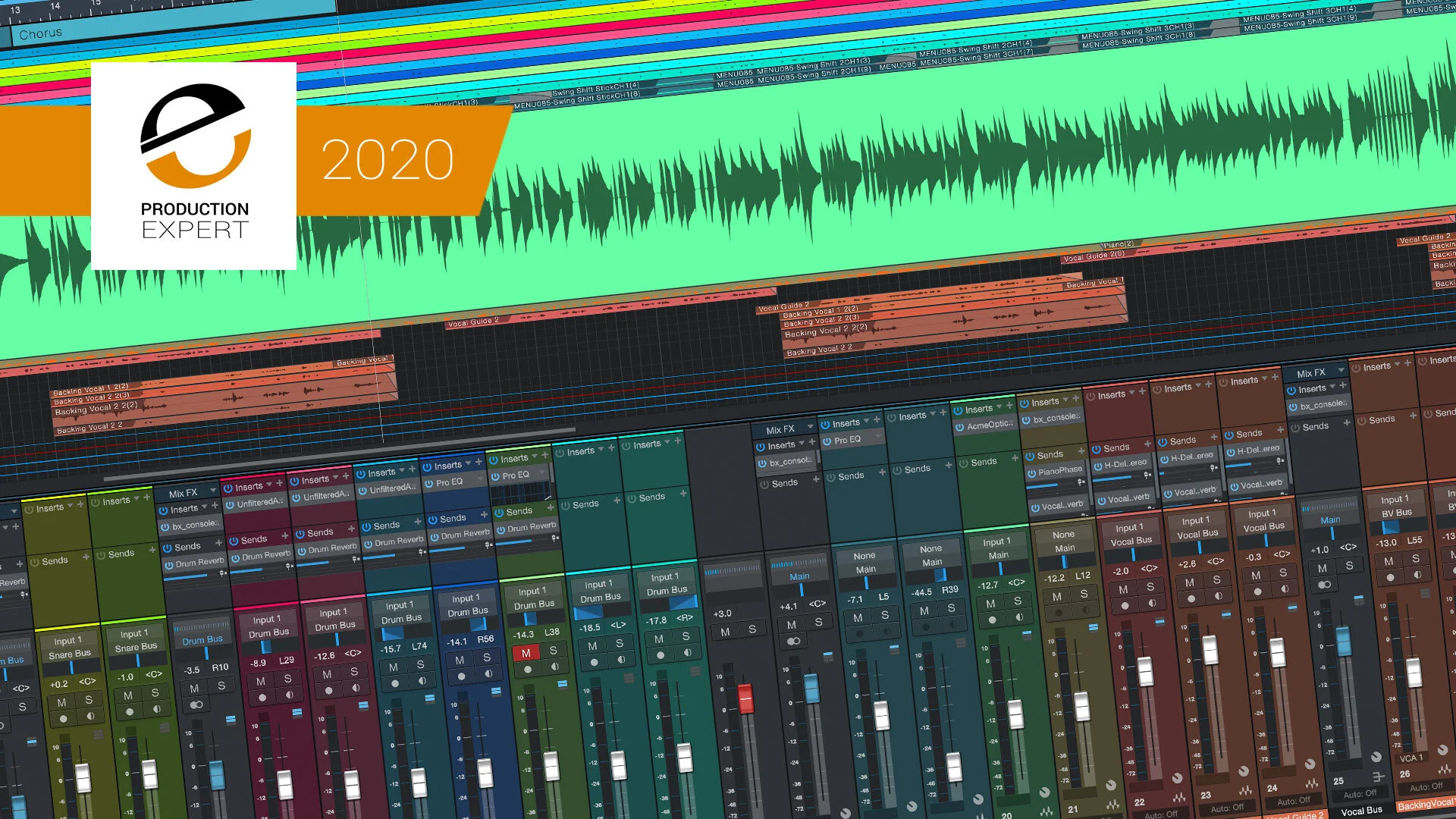1456x819 pixels.
Task: Click send options icon on -14.1 R56 Drum Reverb send
Action: 488,544
